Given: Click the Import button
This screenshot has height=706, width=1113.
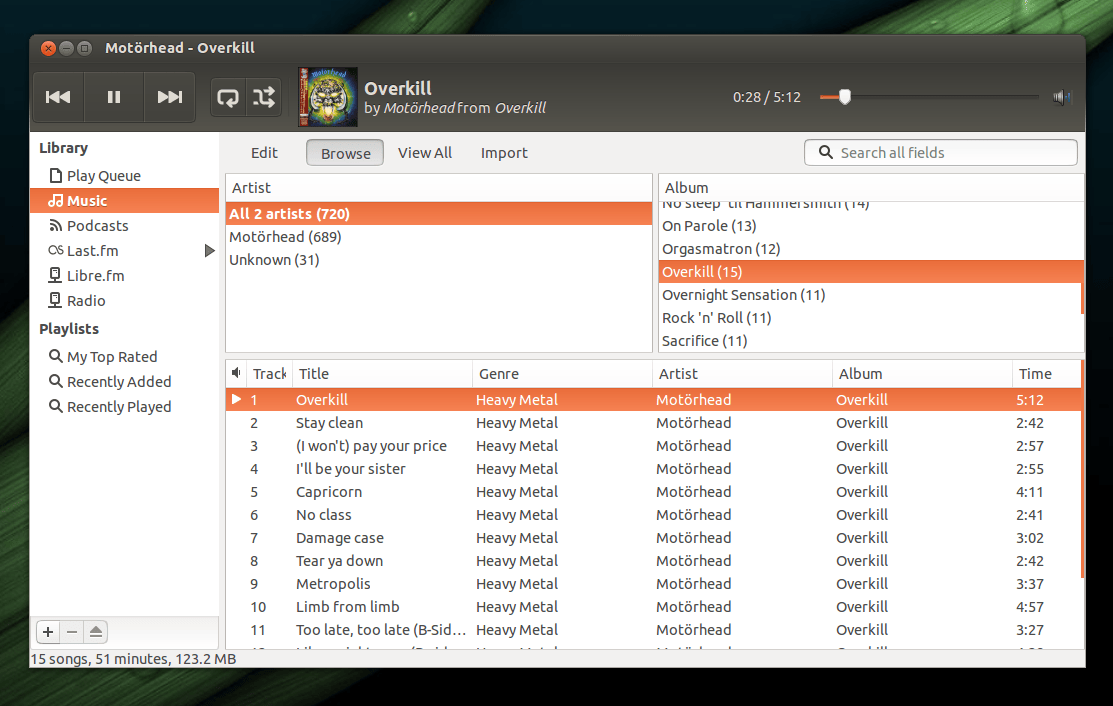Looking at the screenshot, I should (x=504, y=153).
